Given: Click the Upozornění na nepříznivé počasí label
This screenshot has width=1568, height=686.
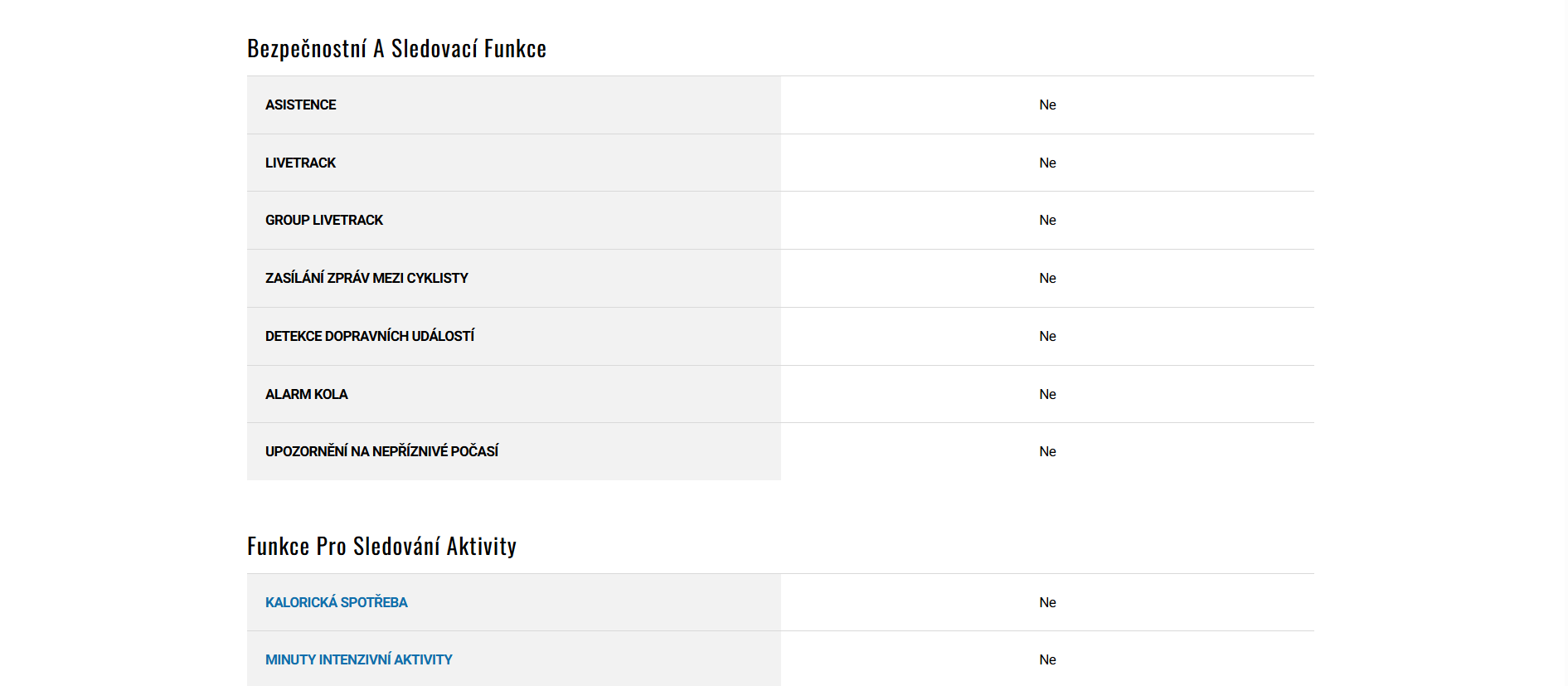Looking at the screenshot, I should tap(381, 451).
